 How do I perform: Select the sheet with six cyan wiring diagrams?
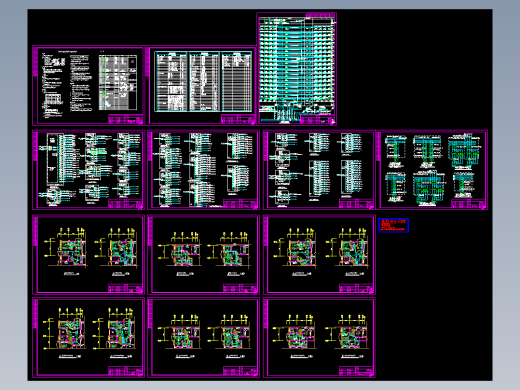point(432,170)
